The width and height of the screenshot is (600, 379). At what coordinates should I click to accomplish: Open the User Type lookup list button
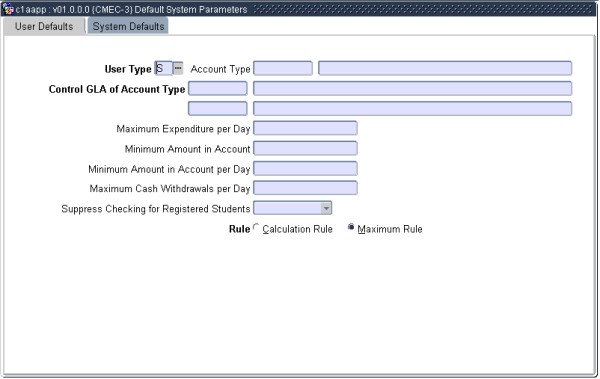pos(178,68)
